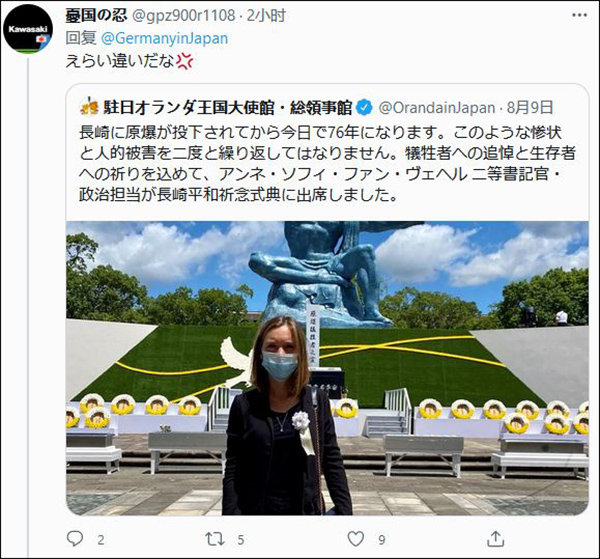Open the Nagasaki peace statue photo
This screenshot has width=600, height=559.
[327, 368]
